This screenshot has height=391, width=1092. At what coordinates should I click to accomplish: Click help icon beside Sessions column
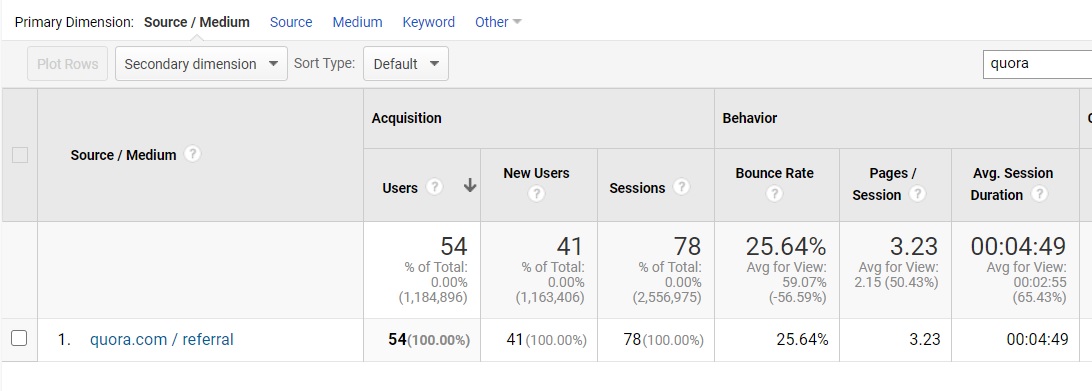(x=681, y=187)
